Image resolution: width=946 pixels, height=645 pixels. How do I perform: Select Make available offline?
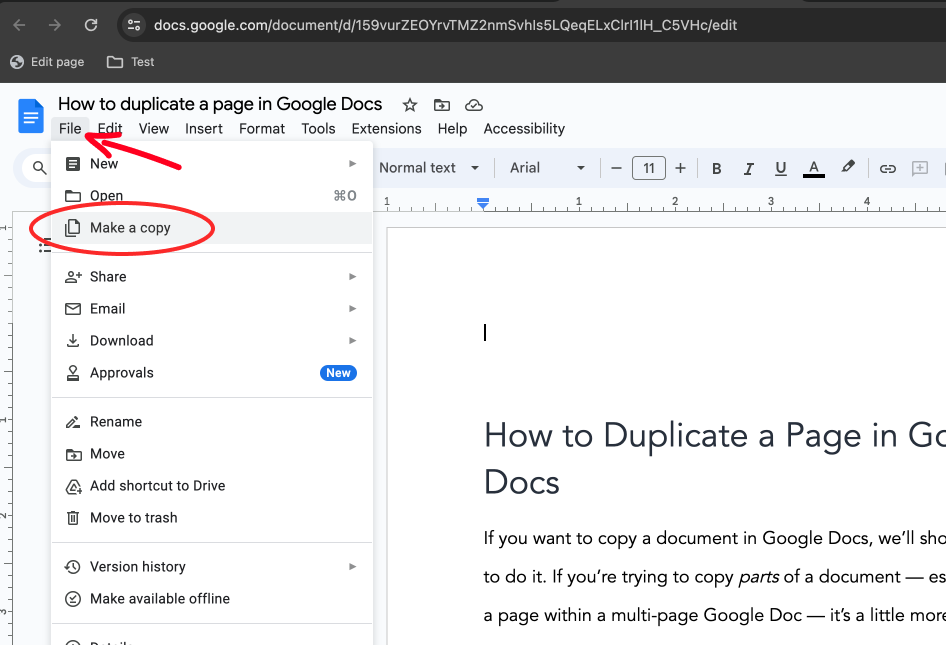pos(212,599)
